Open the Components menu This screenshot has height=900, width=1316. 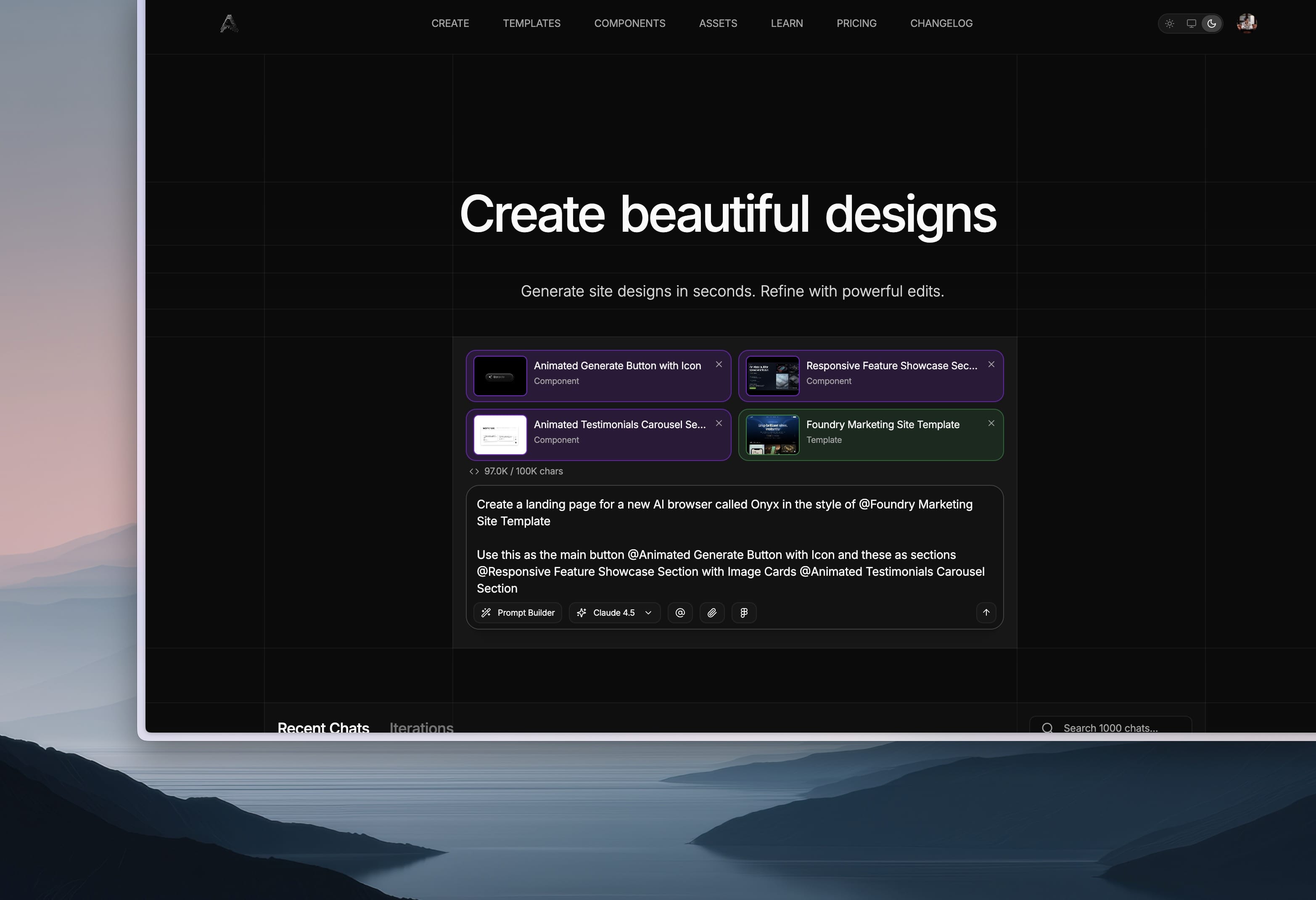click(x=630, y=23)
